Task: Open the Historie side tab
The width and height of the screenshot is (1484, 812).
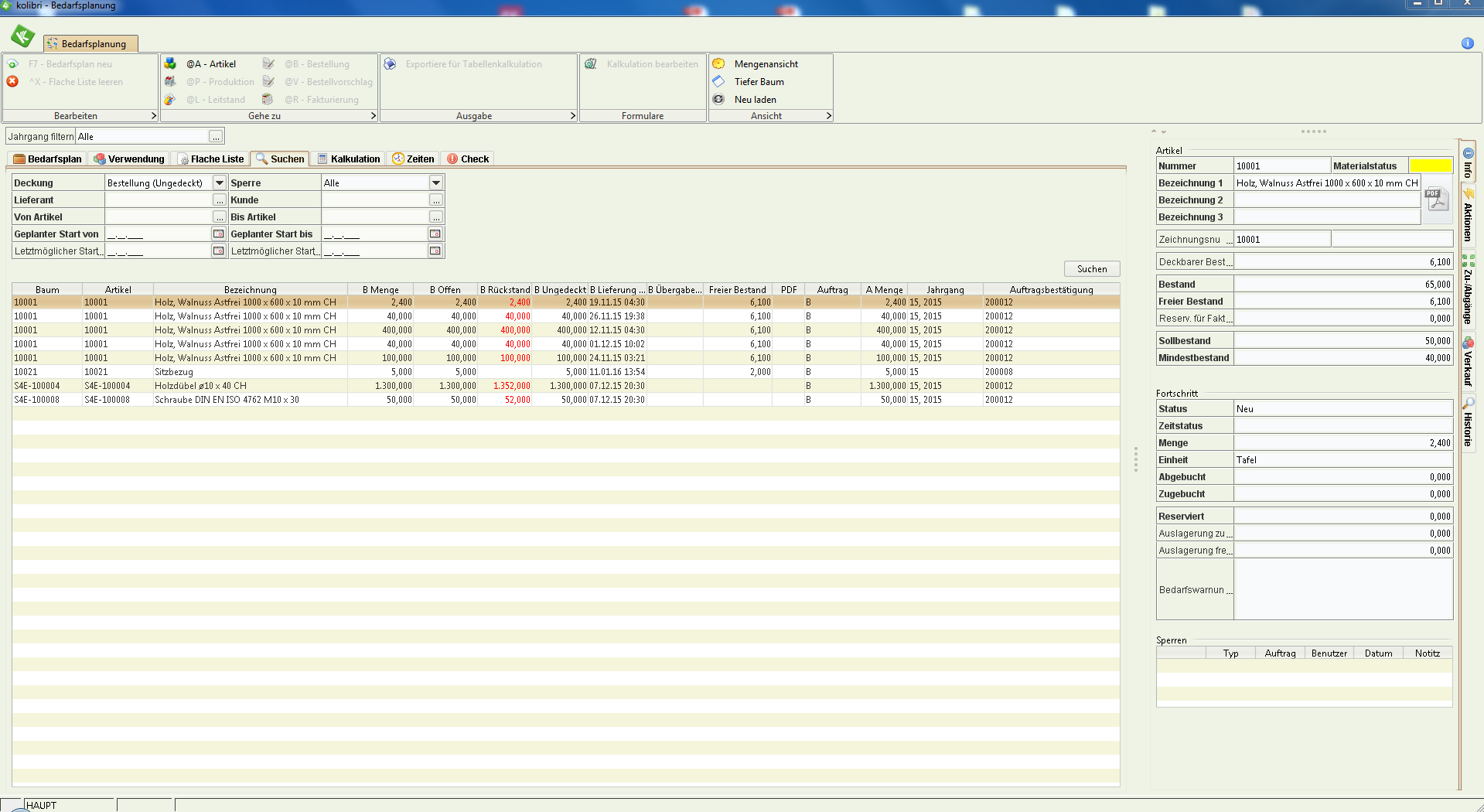Action: coord(1468,422)
